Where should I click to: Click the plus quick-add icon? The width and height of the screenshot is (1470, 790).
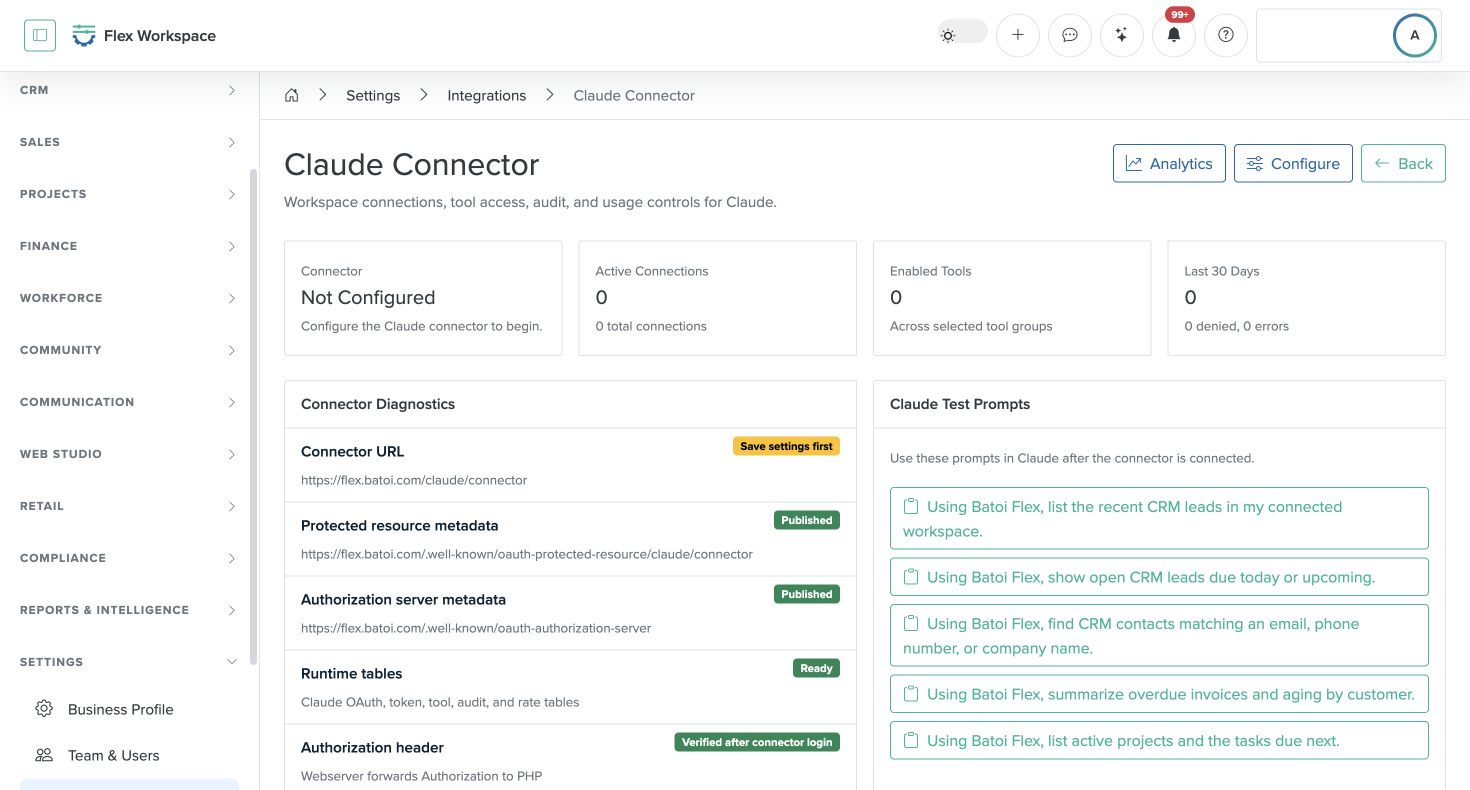tap(1018, 35)
